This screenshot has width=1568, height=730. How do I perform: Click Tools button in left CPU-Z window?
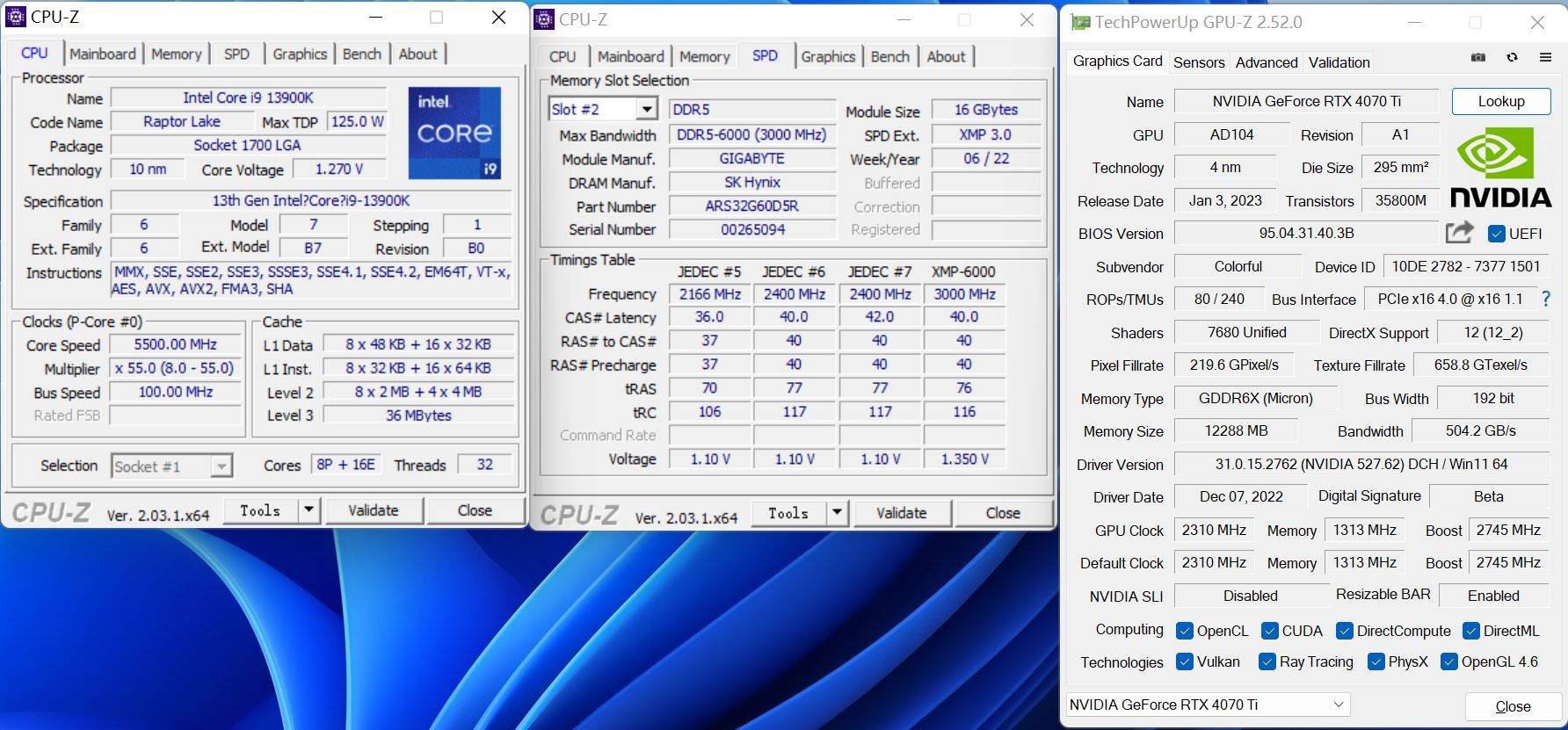pos(260,510)
